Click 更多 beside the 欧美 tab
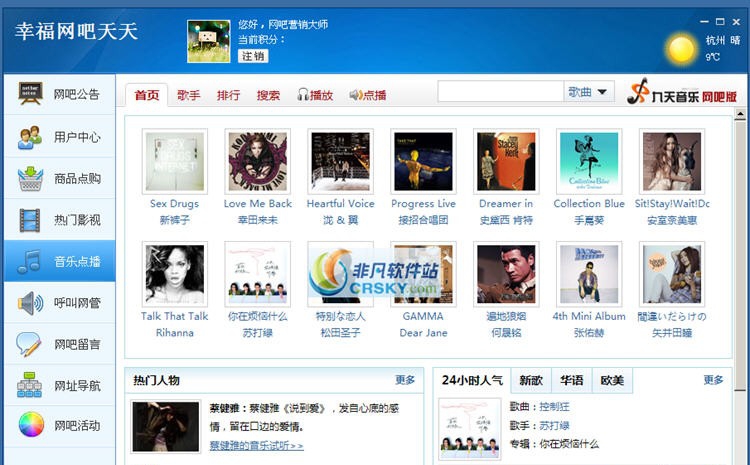The image size is (750, 465). point(713,380)
